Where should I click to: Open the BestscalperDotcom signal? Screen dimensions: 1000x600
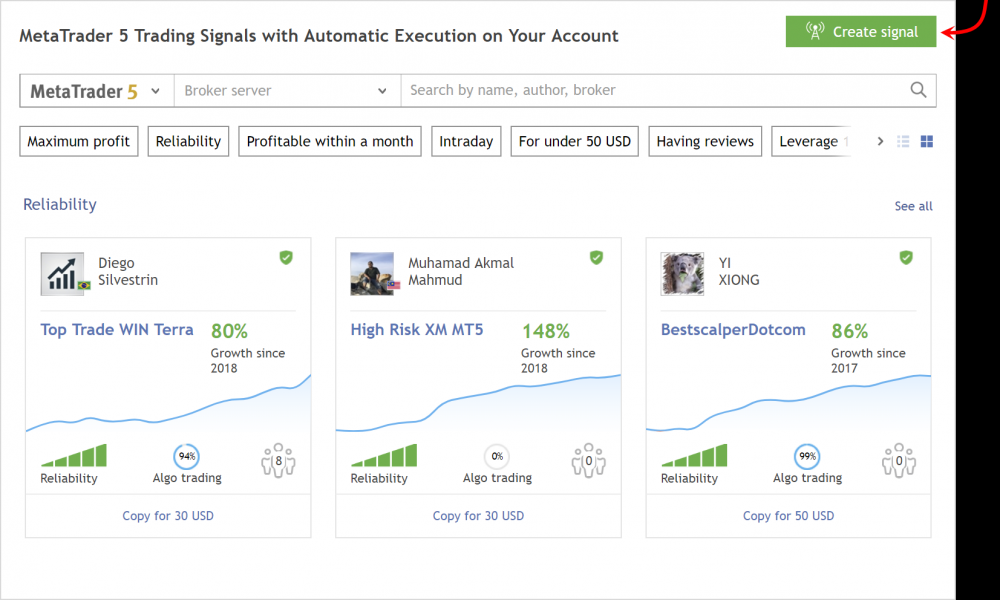(733, 330)
